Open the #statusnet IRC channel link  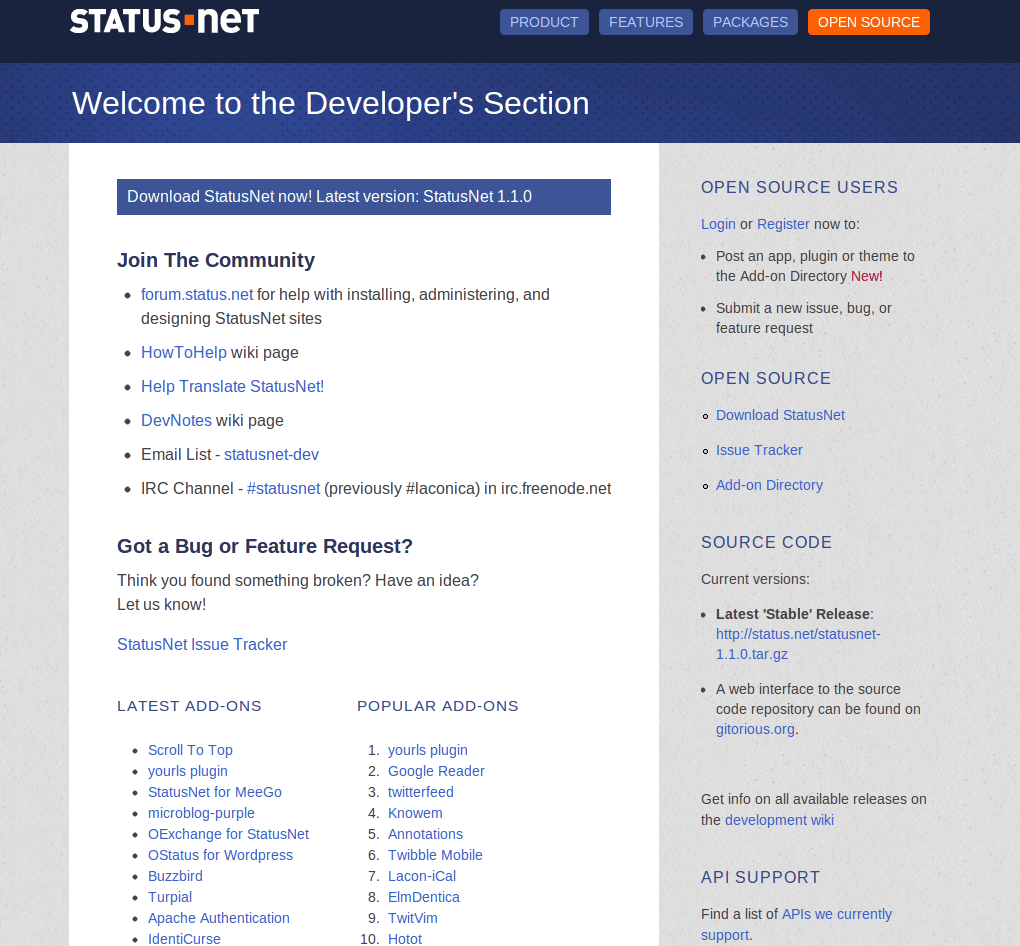point(284,488)
